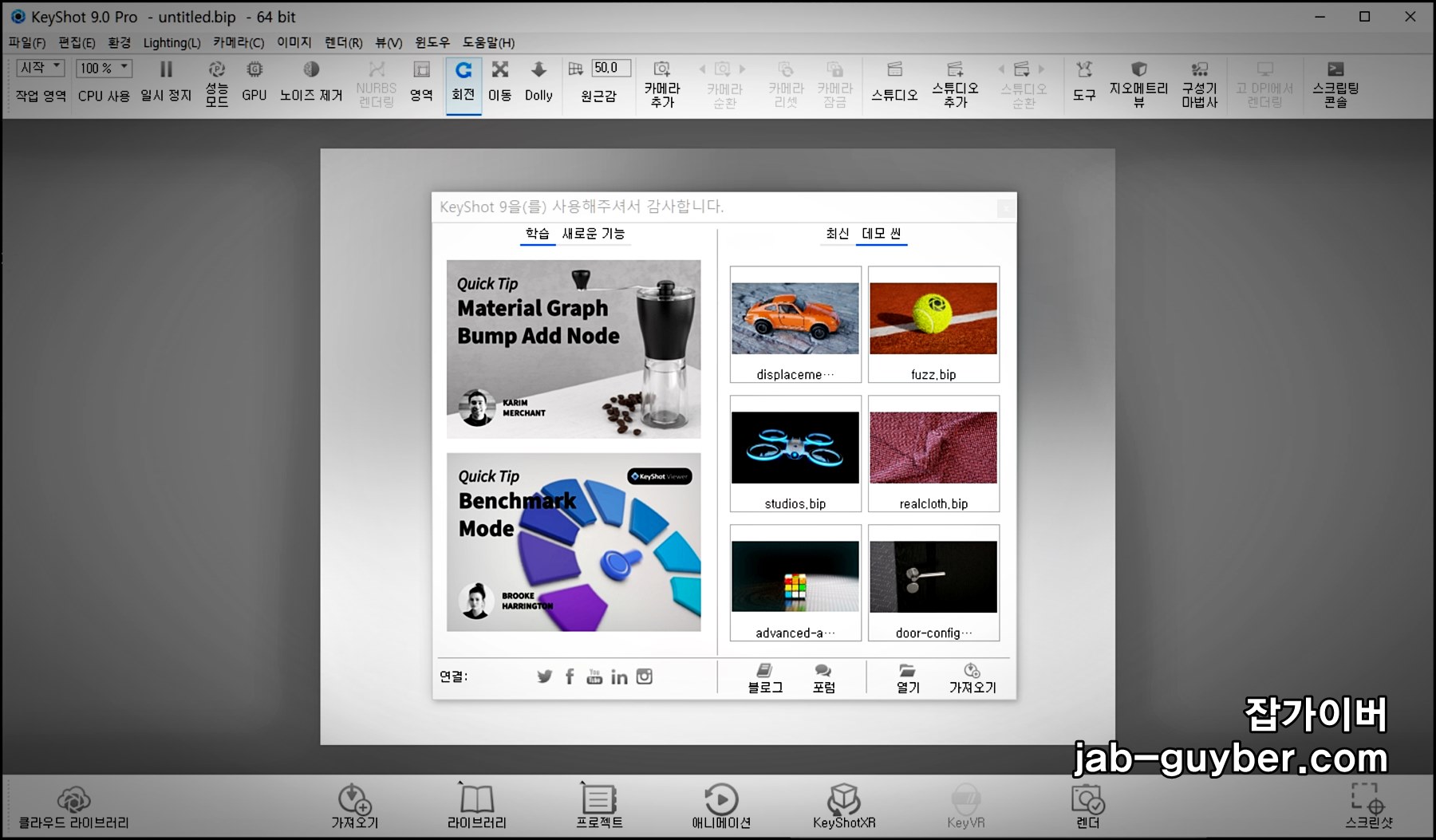Open the 렌더(R) menu
Viewport: 1436px width, 840px height.
(344, 42)
